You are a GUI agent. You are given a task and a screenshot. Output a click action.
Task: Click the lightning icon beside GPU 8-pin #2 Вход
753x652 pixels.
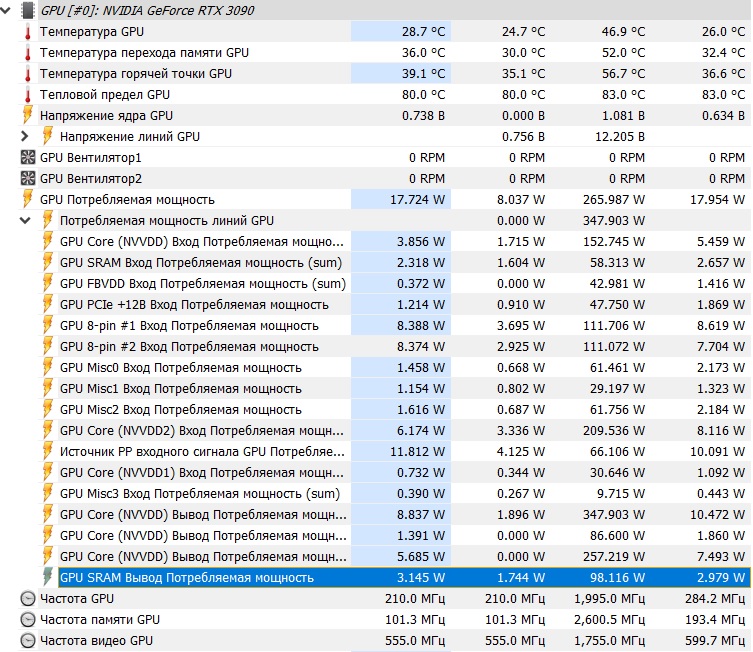(48, 346)
